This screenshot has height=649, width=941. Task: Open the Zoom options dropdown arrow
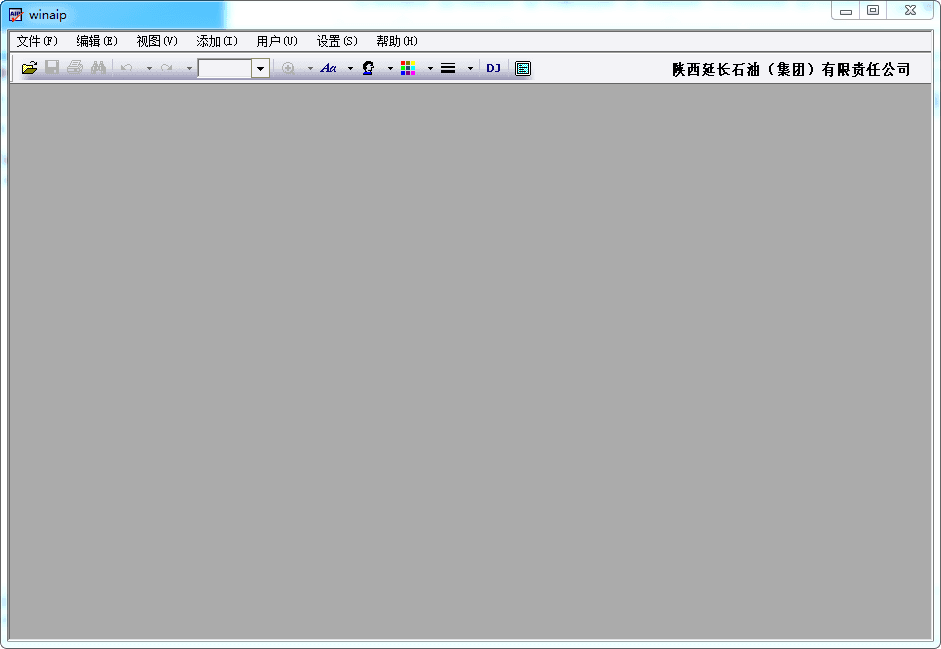point(310,68)
